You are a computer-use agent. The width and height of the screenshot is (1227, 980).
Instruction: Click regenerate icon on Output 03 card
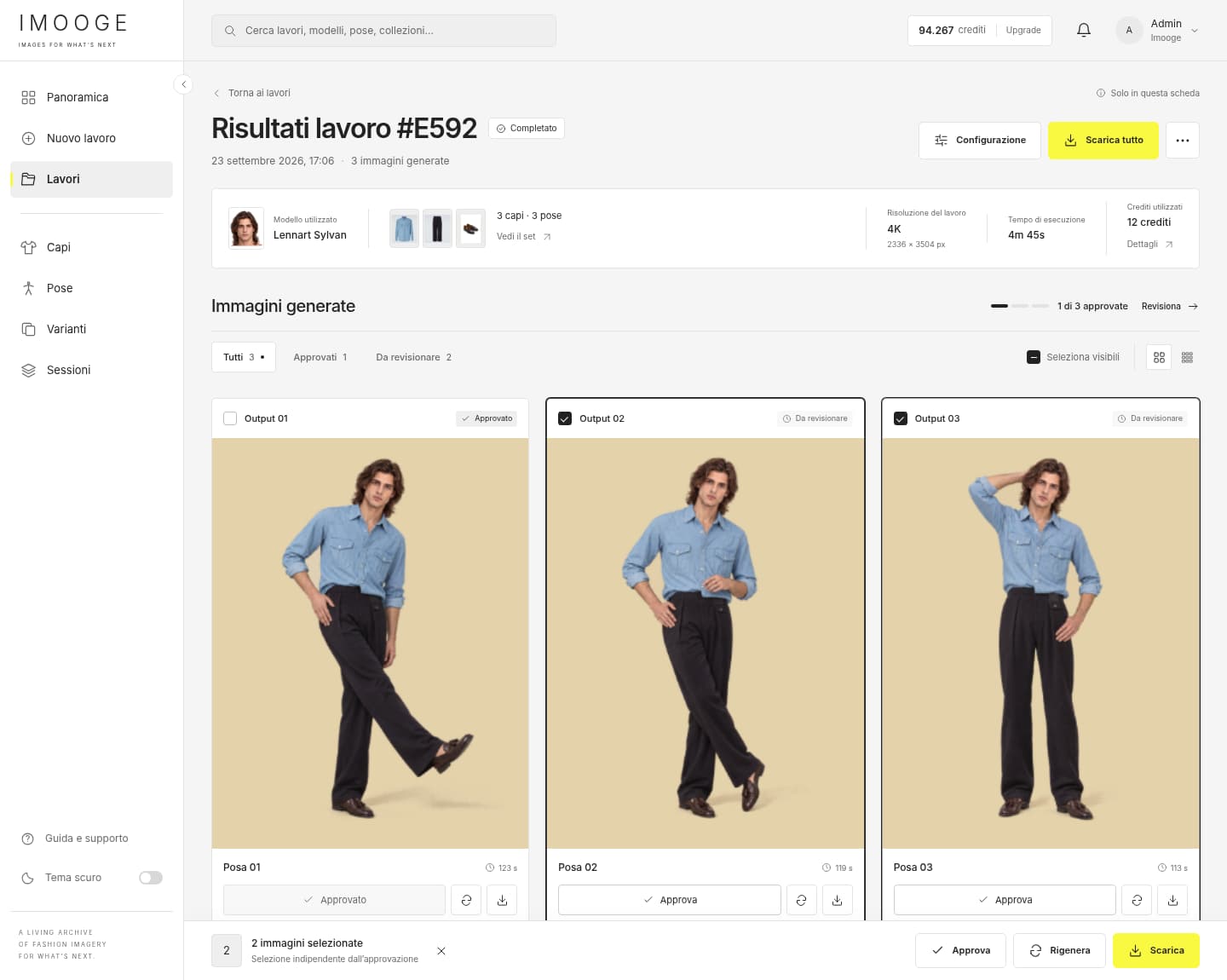pos(1137,900)
